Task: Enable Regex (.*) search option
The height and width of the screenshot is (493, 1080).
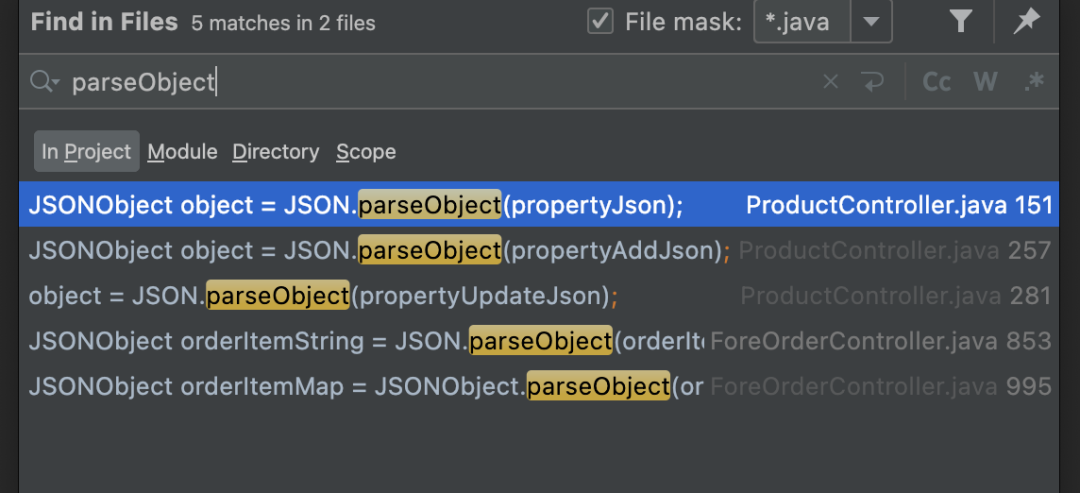Action: [1034, 82]
